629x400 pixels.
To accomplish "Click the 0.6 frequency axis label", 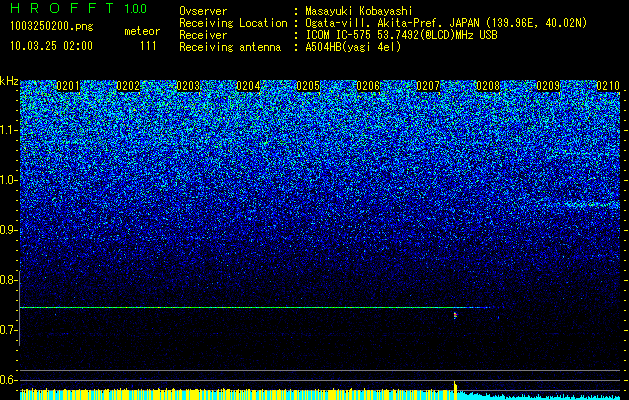I will click(x=8, y=380).
